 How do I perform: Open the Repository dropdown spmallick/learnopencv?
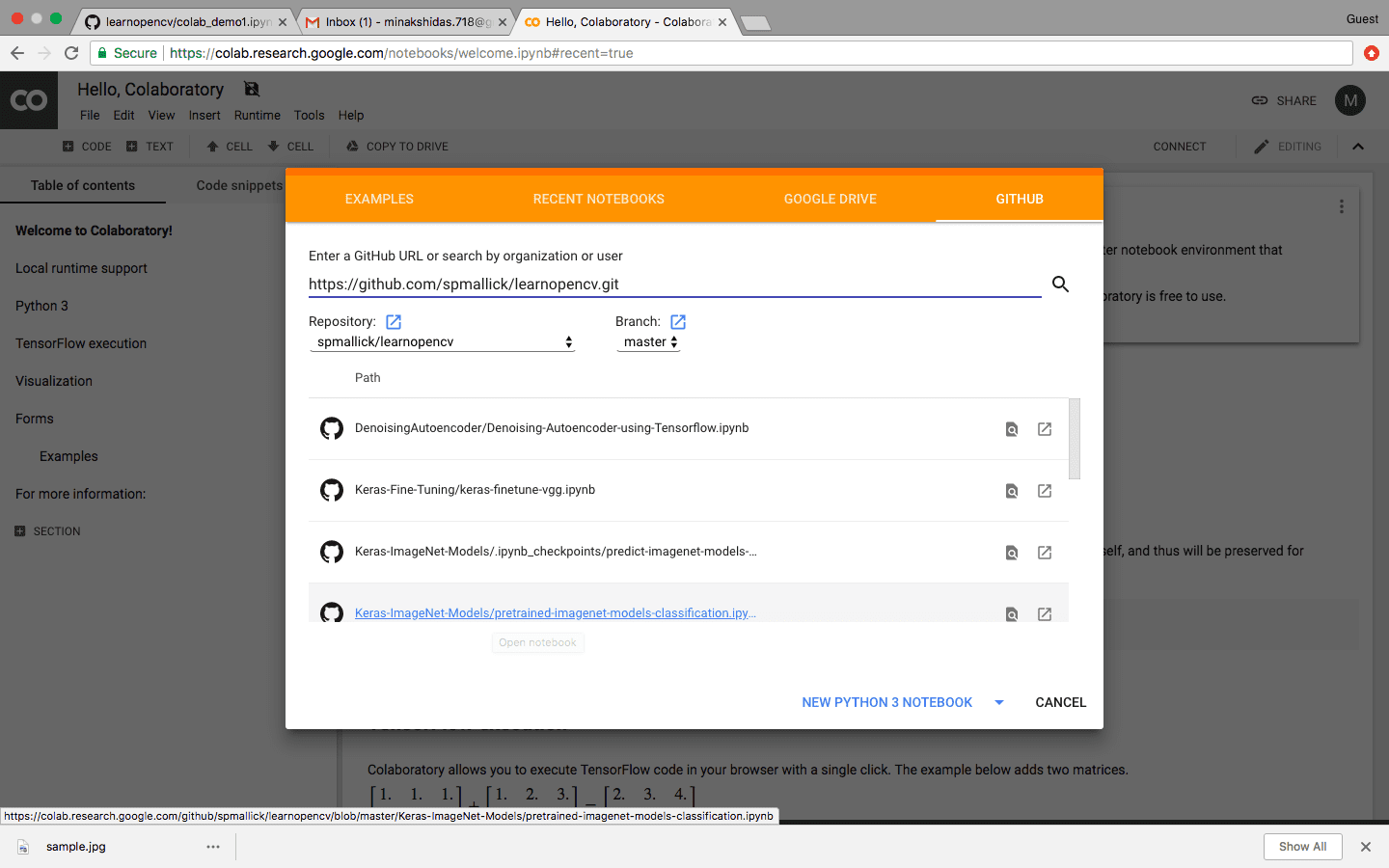click(x=443, y=341)
